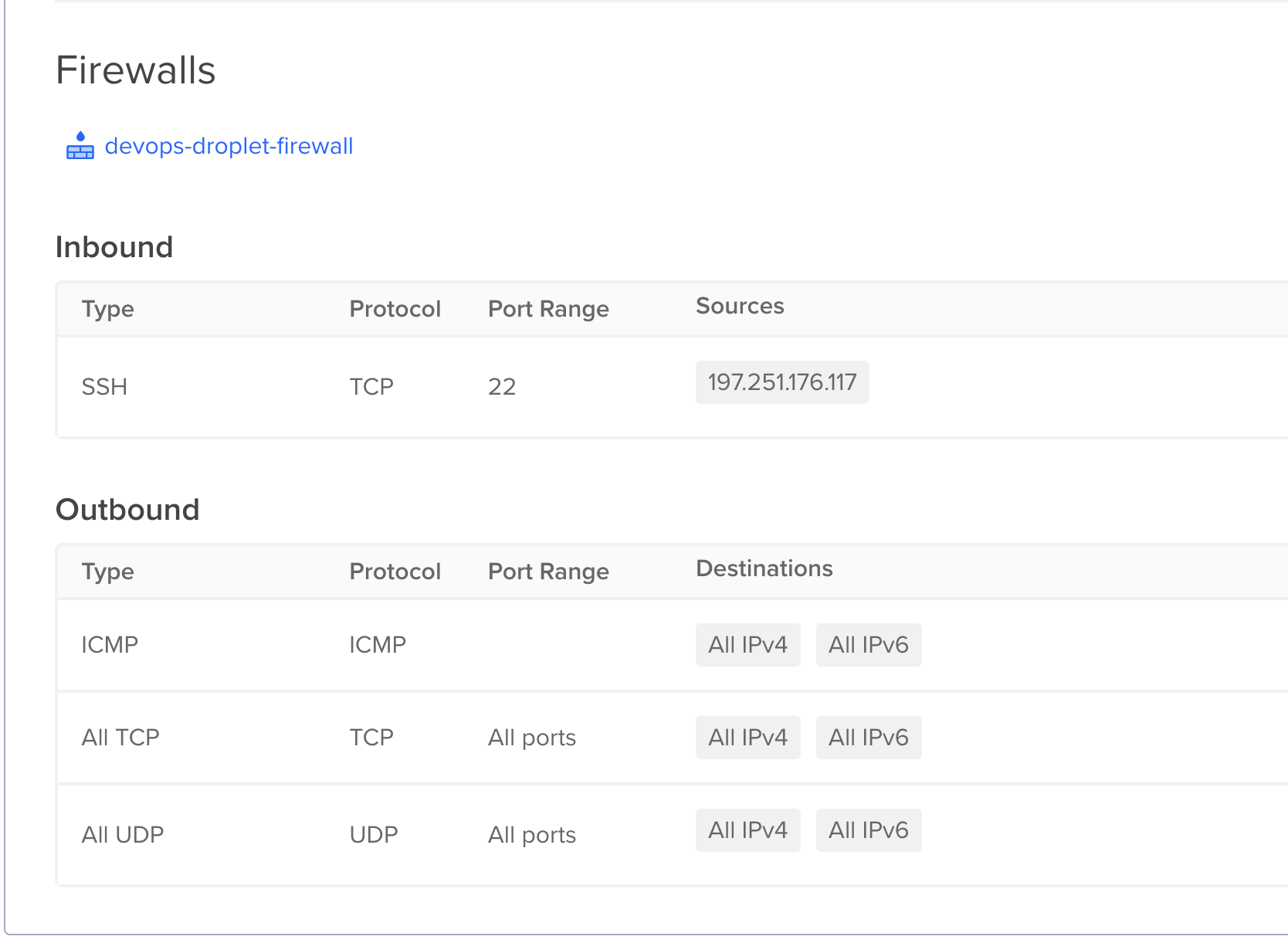Image resolution: width=1288 pixels, height=950 pixels.
Task: Select the All UDP outbound rule type
Action: click(122, 835)
